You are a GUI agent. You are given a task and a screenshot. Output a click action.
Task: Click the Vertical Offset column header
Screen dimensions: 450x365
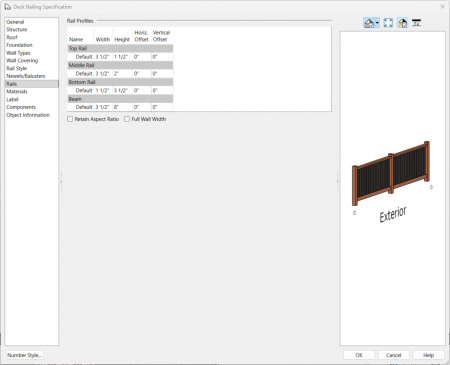pyautogui.click(x=162, y=36)
